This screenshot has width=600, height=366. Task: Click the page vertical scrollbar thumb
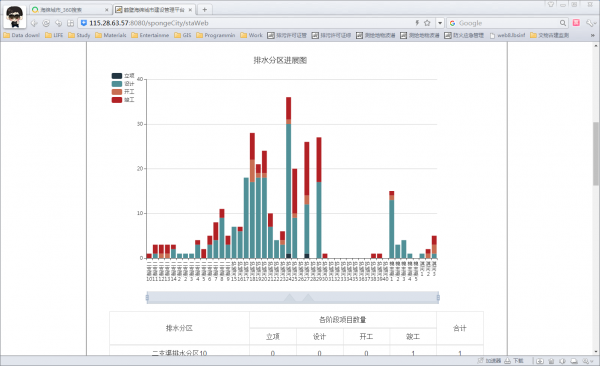tap(596, 153)
